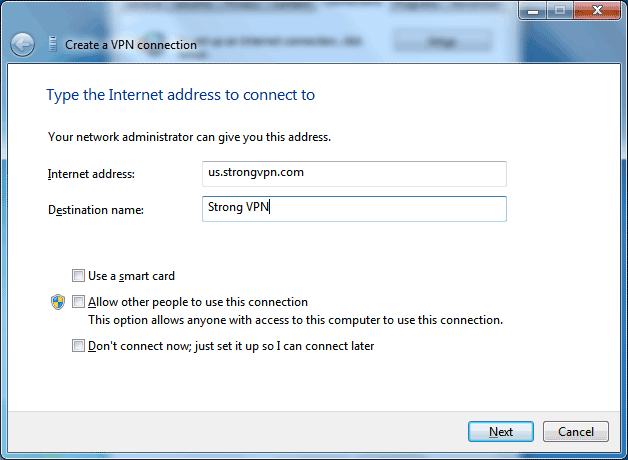Enable the Use a smart card checkbox
Screen dimensions: 628x460
78,276
